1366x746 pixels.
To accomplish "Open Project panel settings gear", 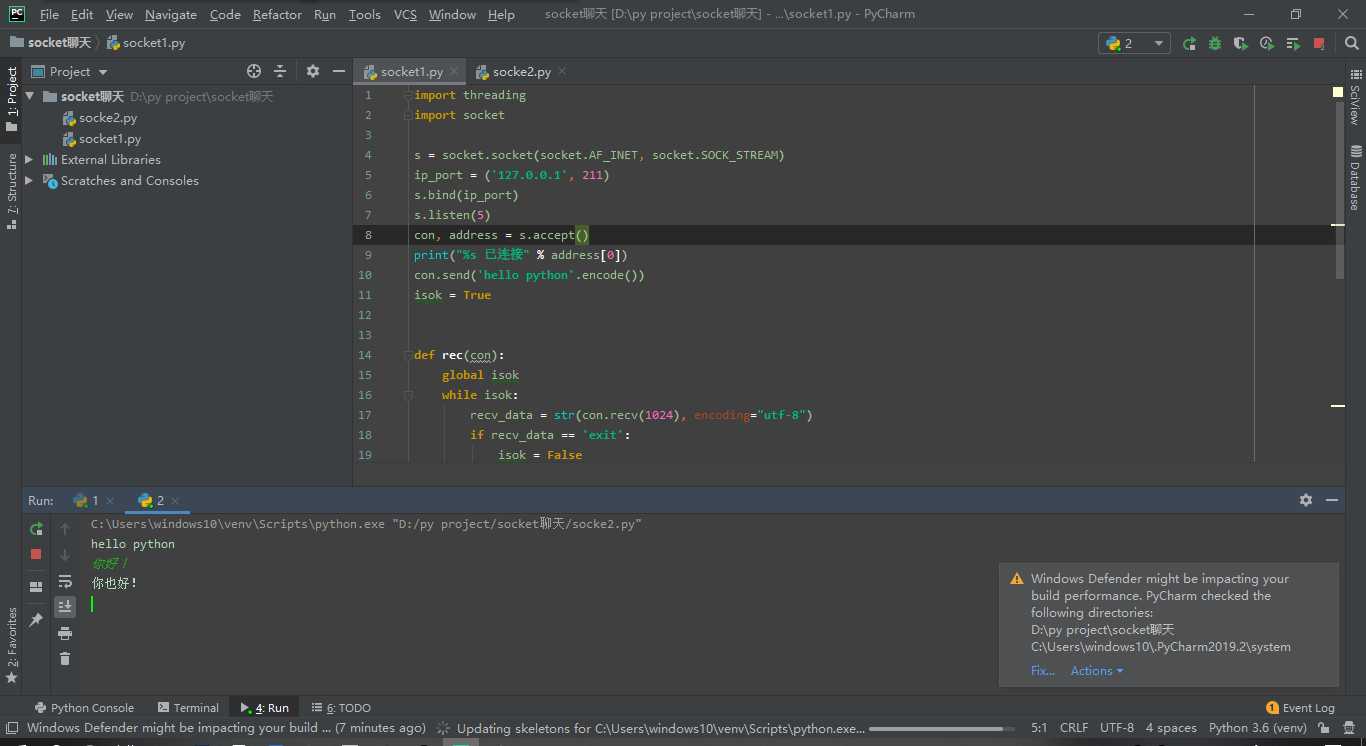I will (x=313, y=71).
